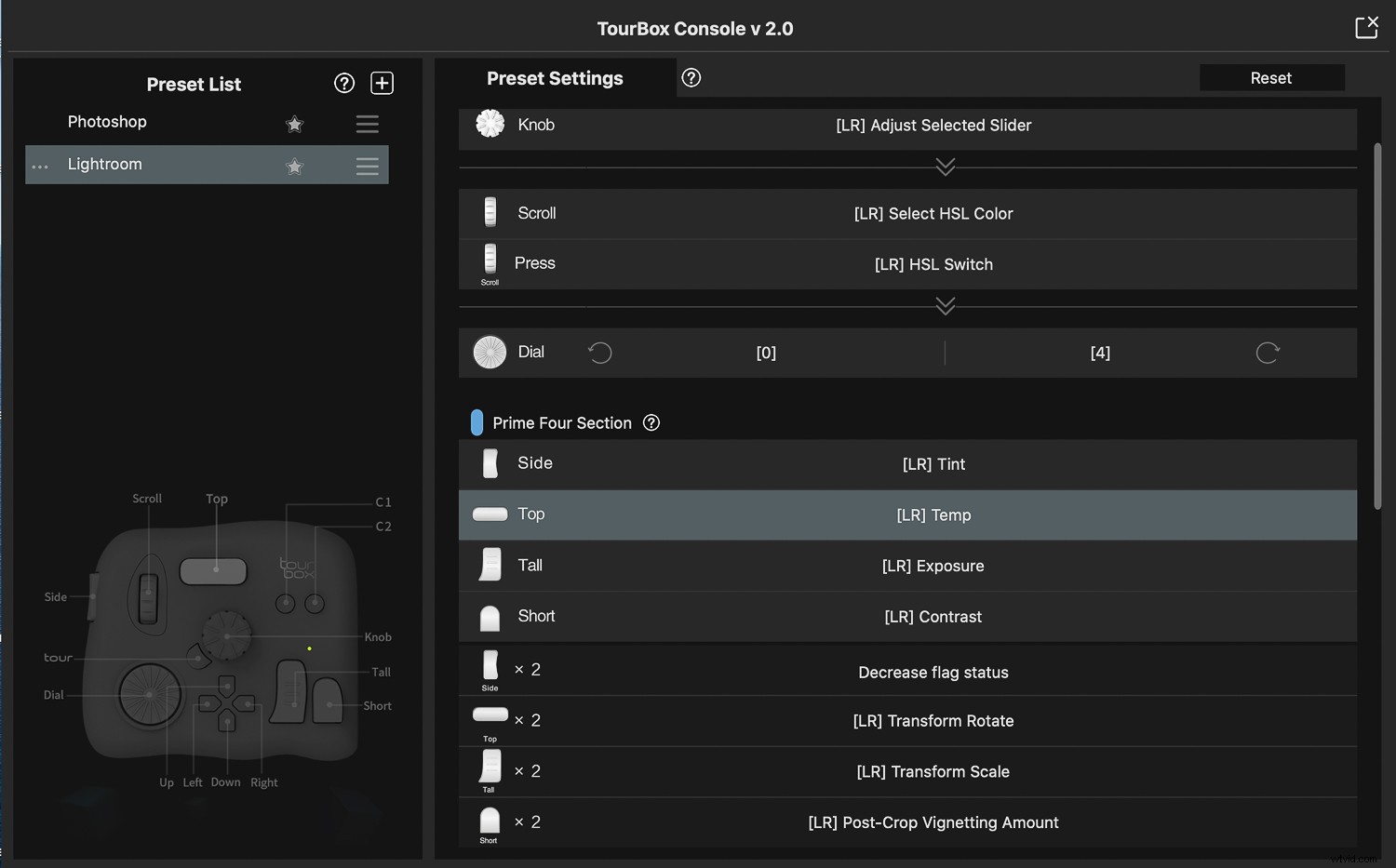
Task: Add a new preset with the plus button
Action: pyautogui.click(x=382, y=83)
